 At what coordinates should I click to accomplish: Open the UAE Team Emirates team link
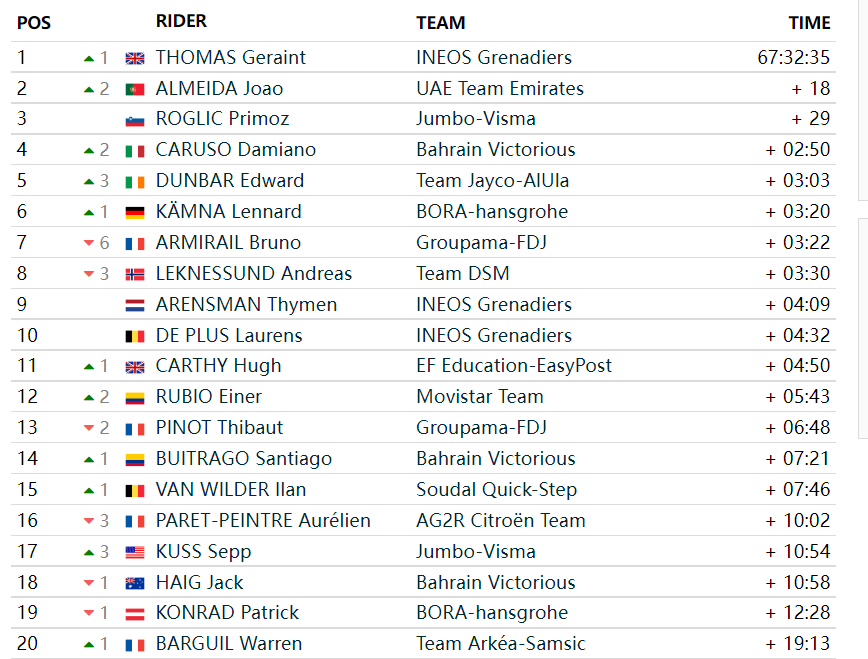[500, 89]
